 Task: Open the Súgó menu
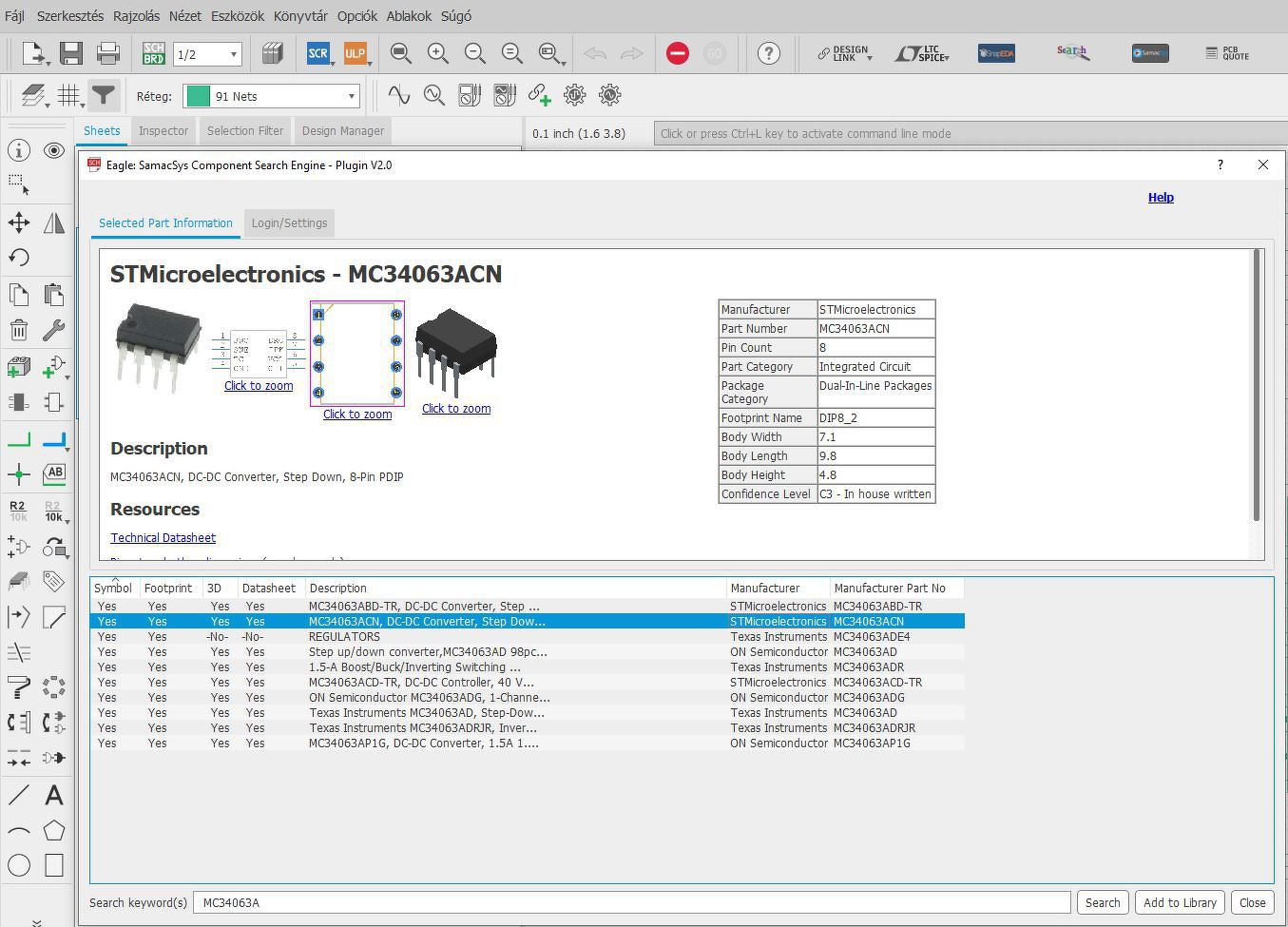click(456, 16)
